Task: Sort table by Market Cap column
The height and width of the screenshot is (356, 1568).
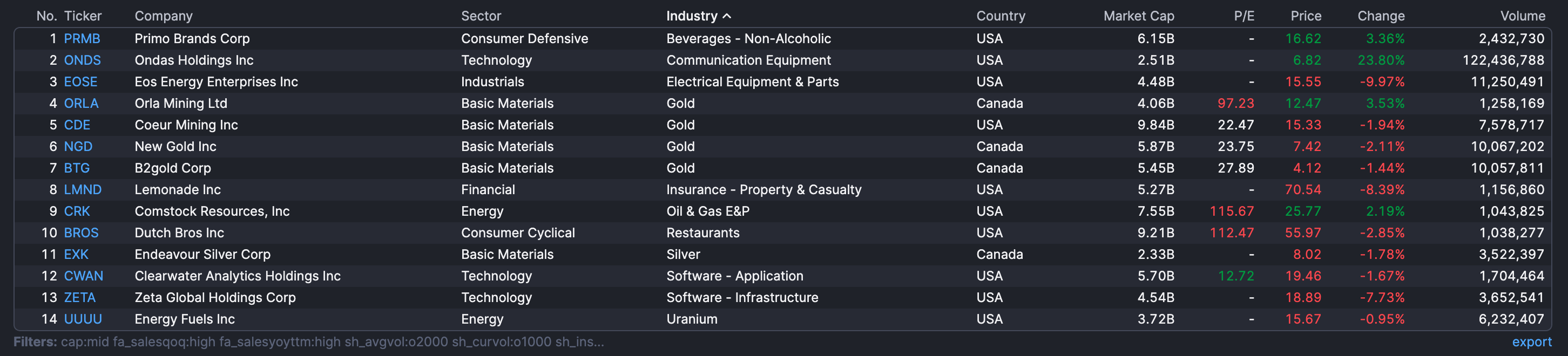Action: 1138,16
